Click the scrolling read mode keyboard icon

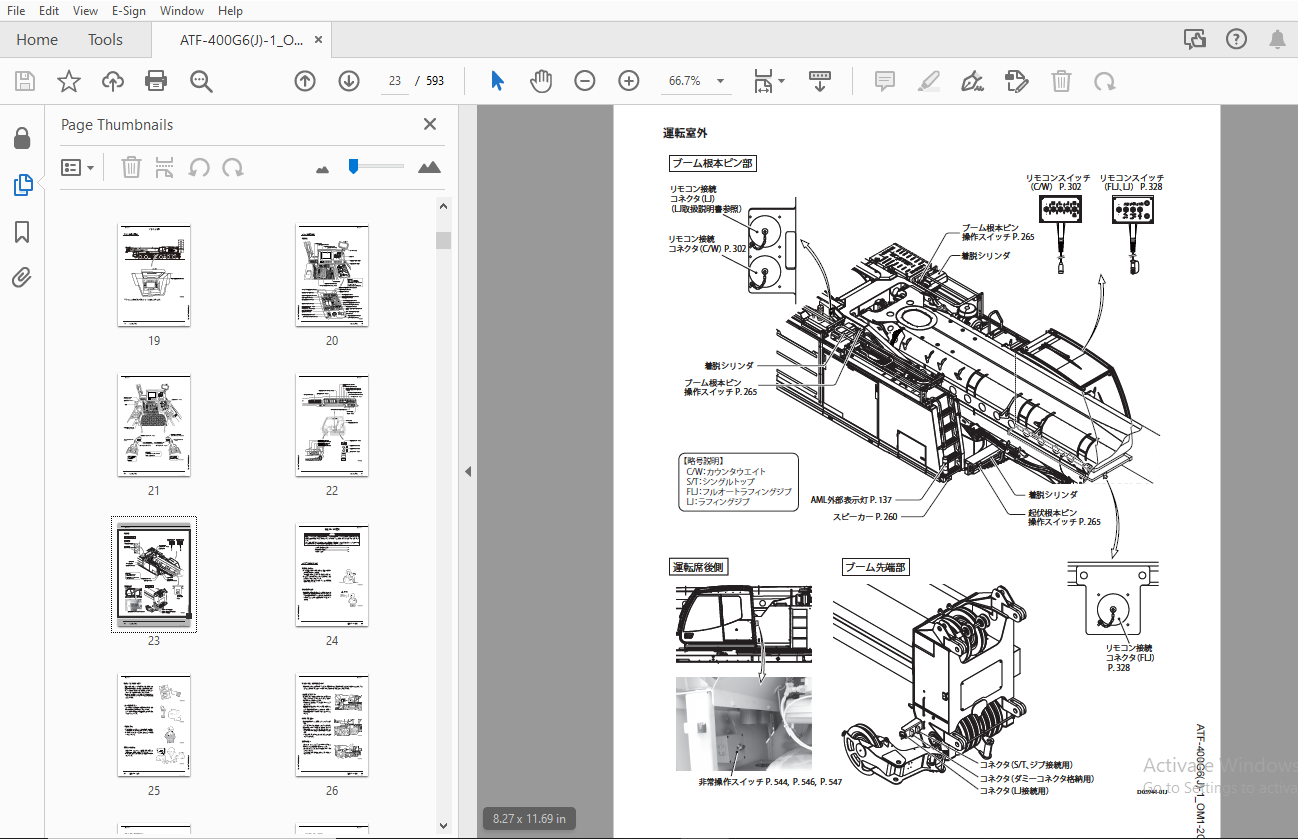tap(820, 81)
